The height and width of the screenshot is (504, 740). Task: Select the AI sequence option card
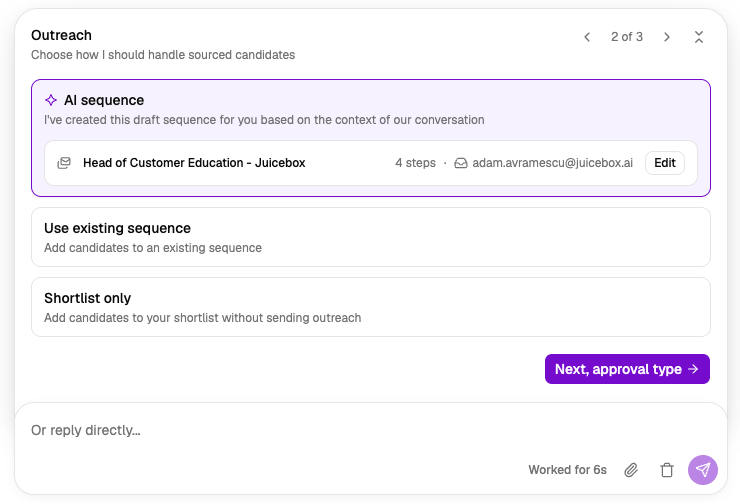coord(371,138)
